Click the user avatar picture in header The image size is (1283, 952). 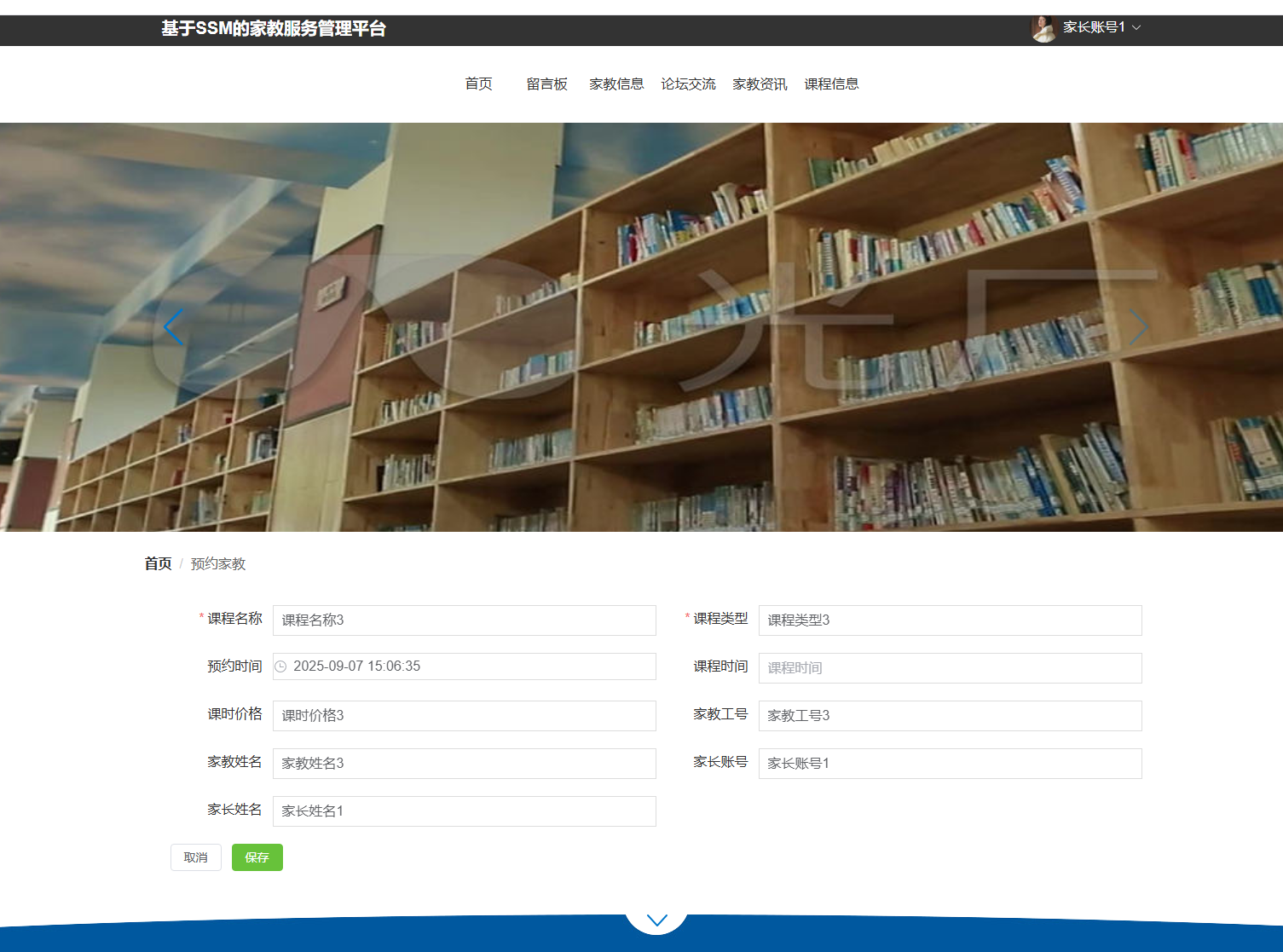[1043, 29]
